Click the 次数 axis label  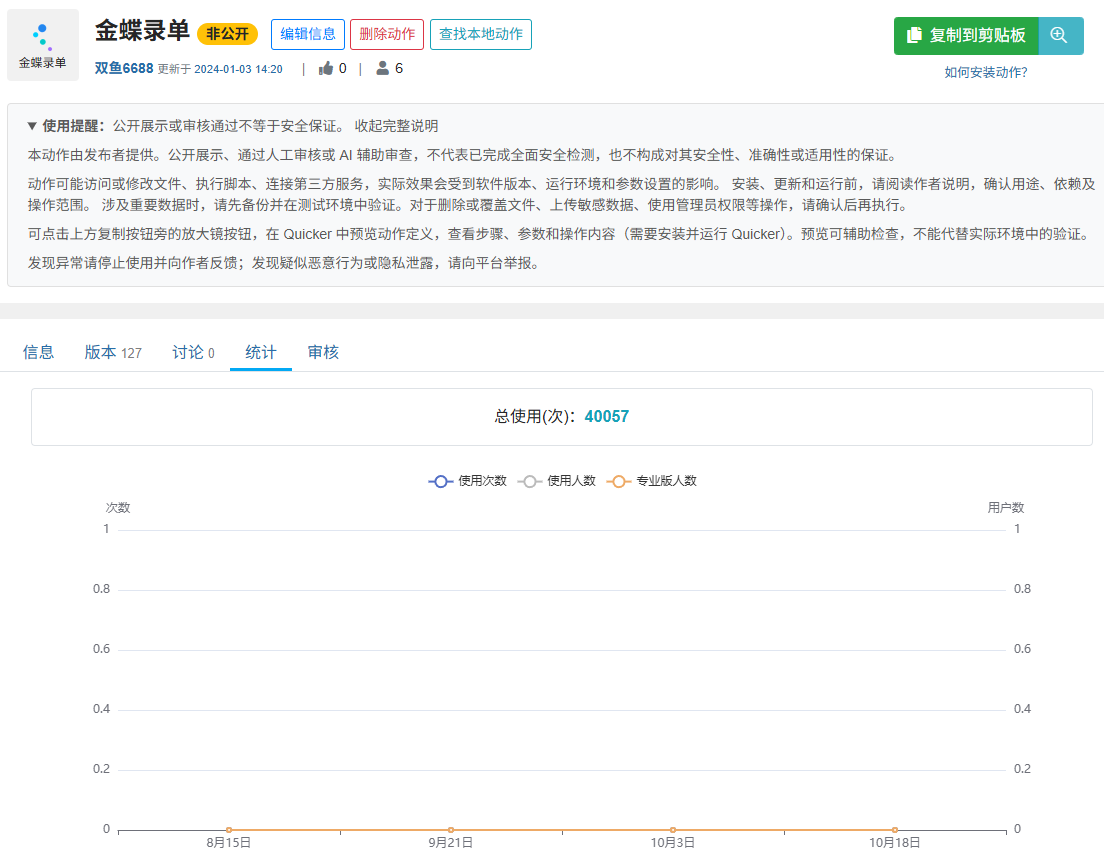click(x=118, y=508)
